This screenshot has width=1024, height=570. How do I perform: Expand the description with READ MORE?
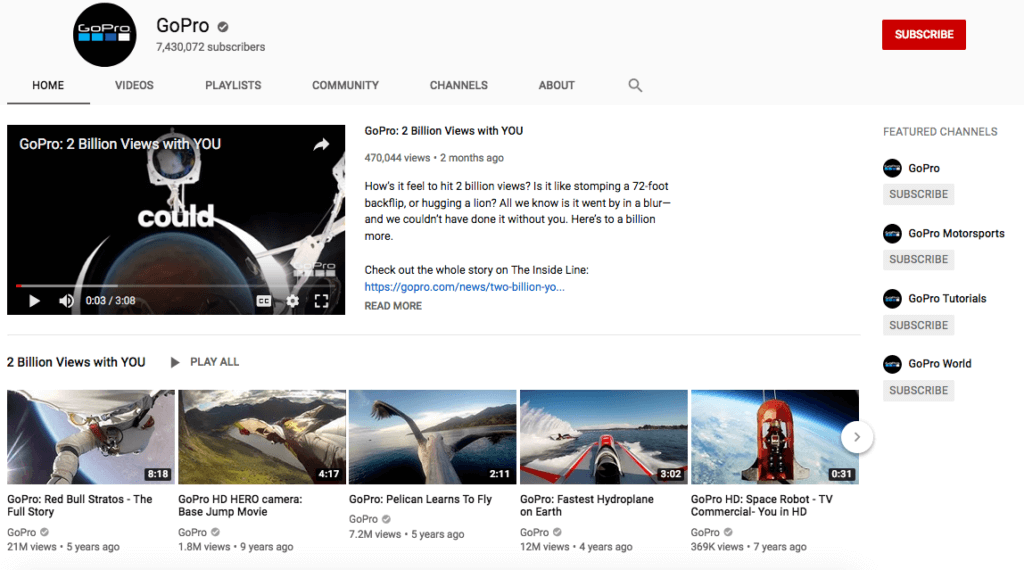[393, 306]
